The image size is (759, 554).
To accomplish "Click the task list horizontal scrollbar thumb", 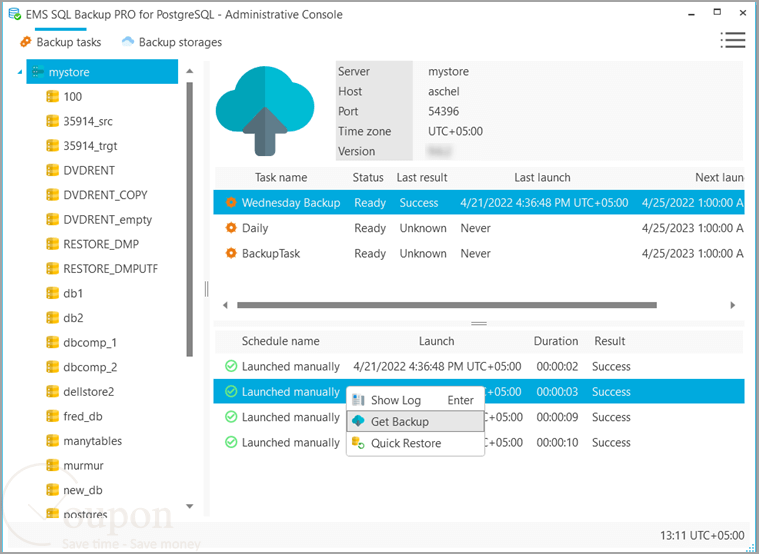I will coord(447,305).
